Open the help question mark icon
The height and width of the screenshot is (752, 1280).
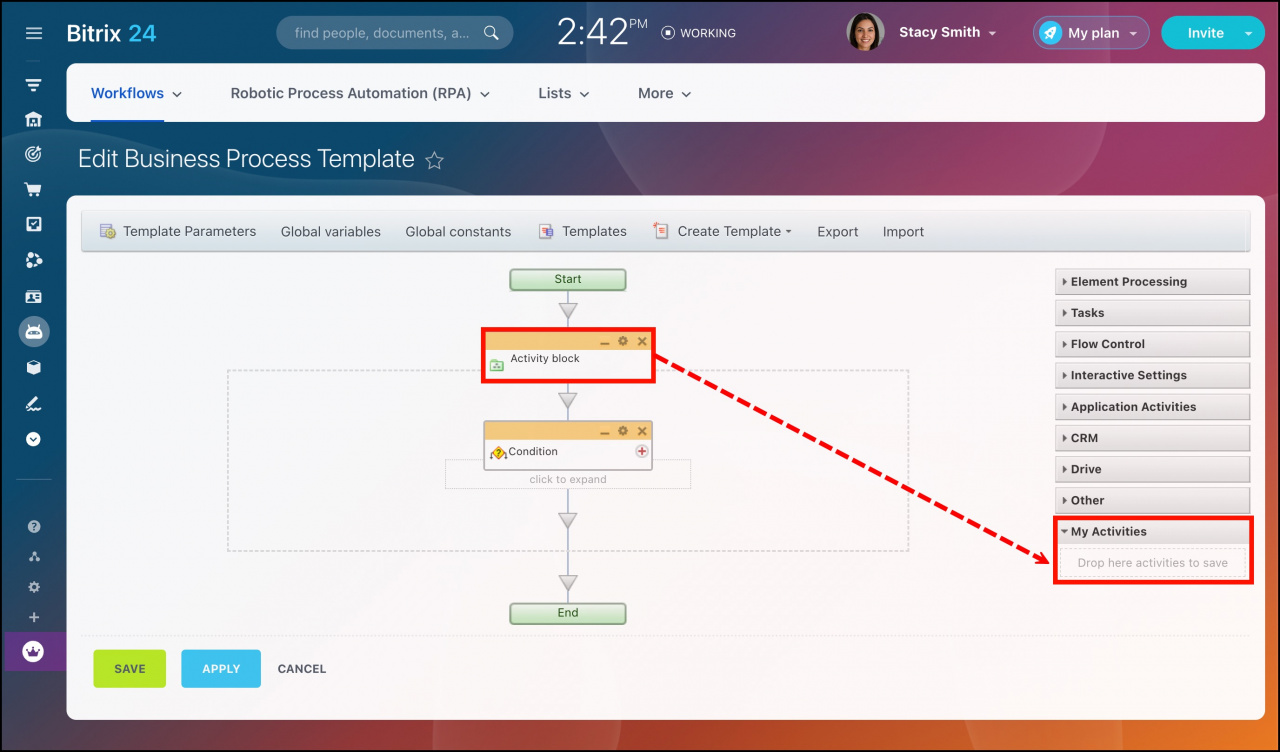pos(33,526)
